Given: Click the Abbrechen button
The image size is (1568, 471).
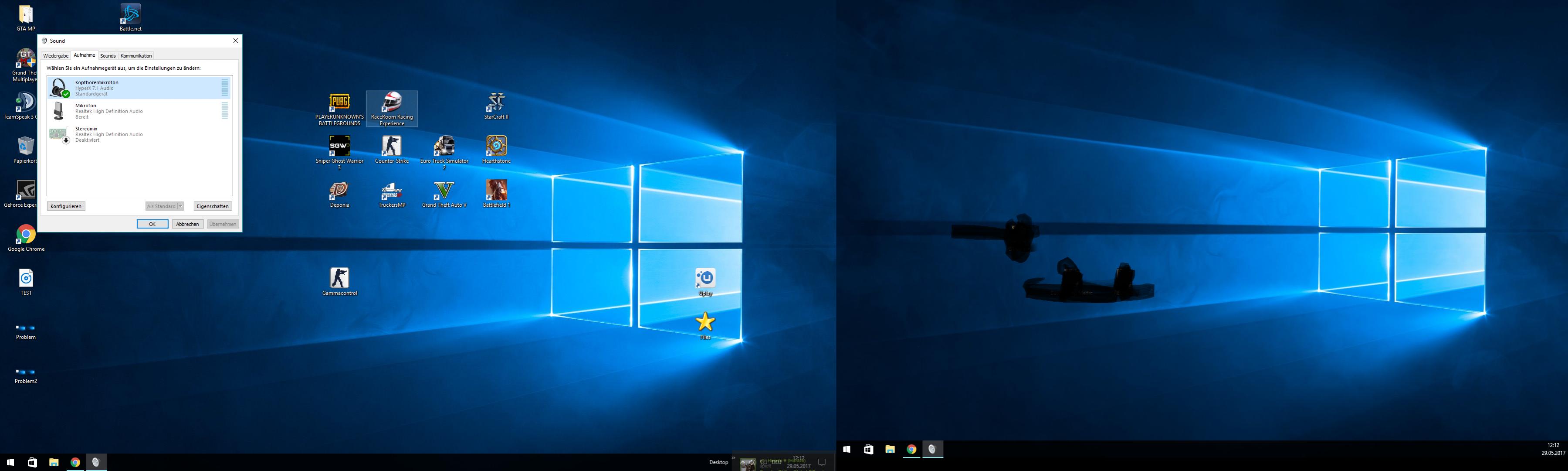Looking at the screenshot, I should point(187,224).
